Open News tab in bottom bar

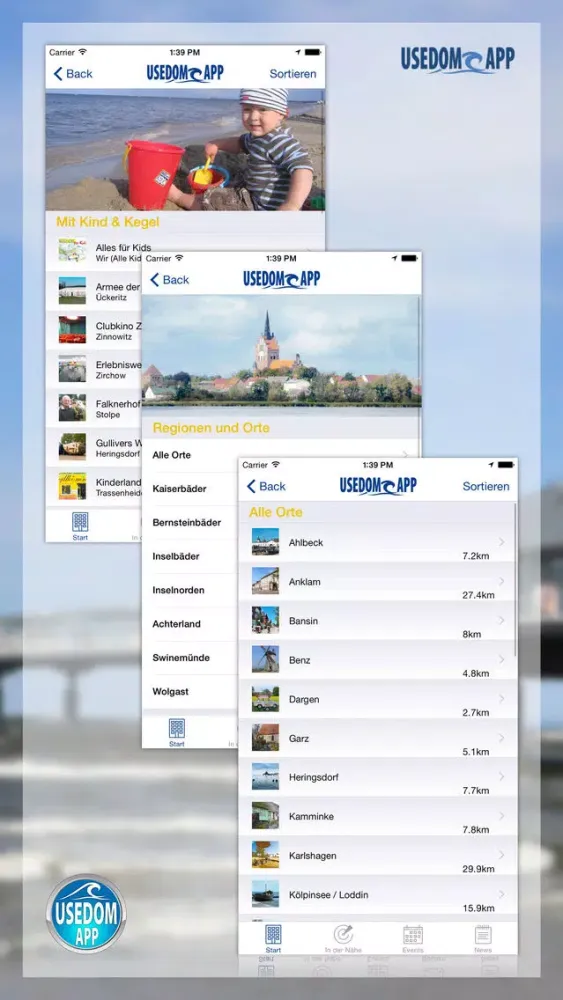point(483,939)
